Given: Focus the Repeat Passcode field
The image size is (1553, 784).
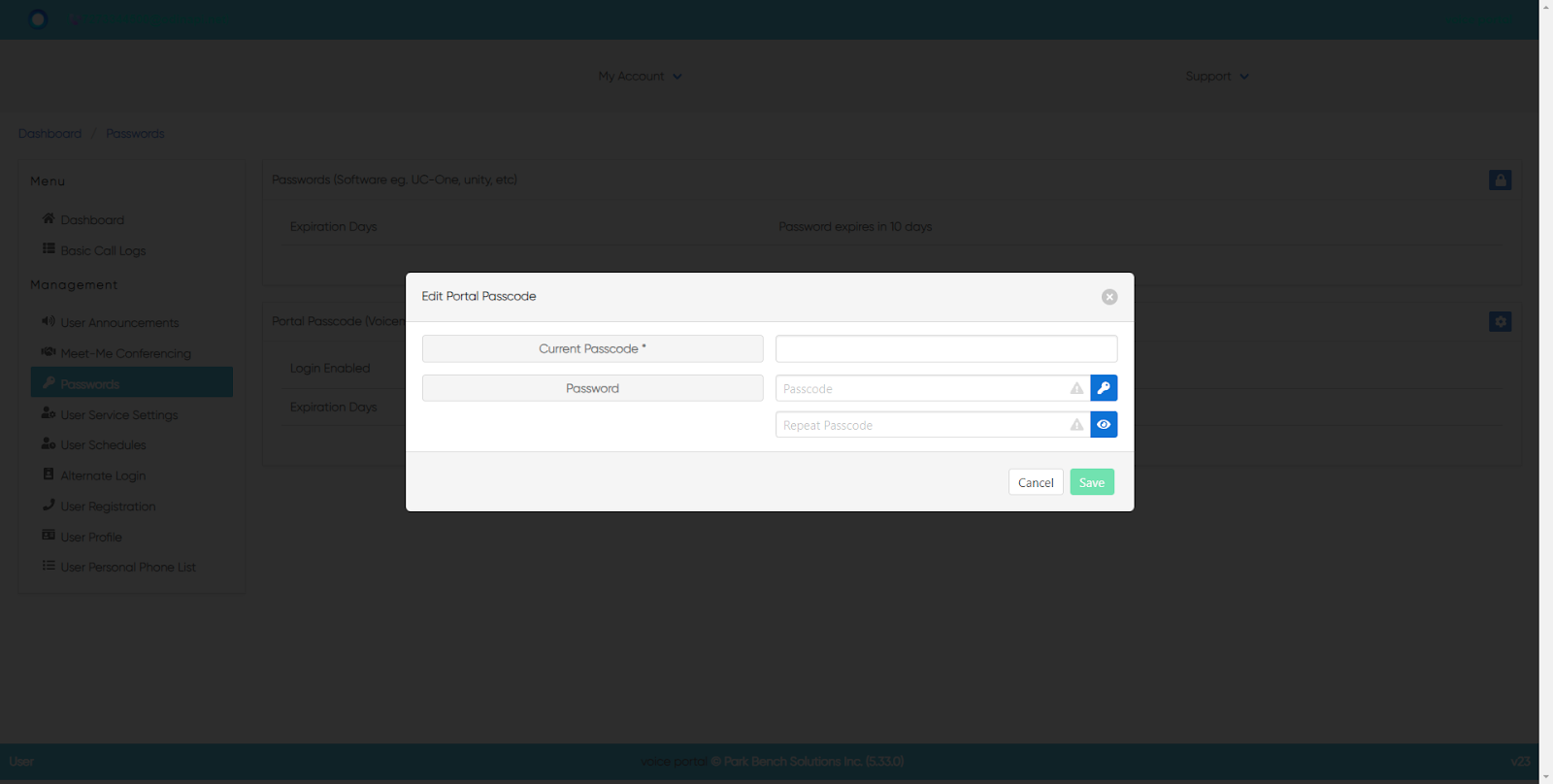Looking at the screenshot, I should coord(933,425).
